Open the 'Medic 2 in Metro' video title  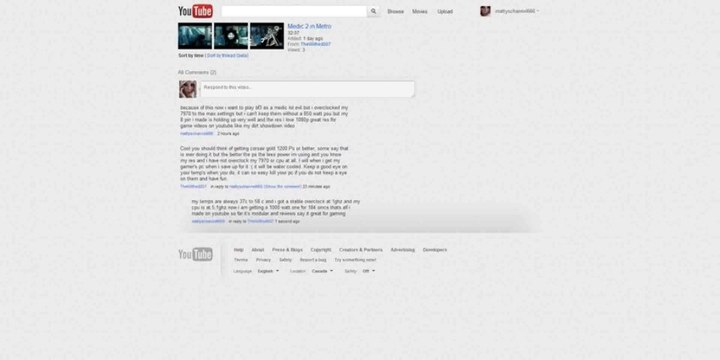(309, 26)
